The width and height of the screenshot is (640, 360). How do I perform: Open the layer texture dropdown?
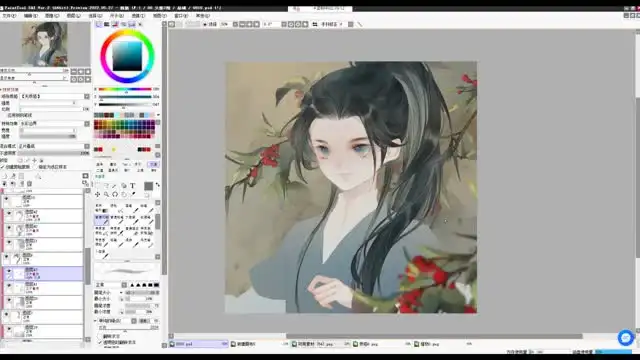87,96
